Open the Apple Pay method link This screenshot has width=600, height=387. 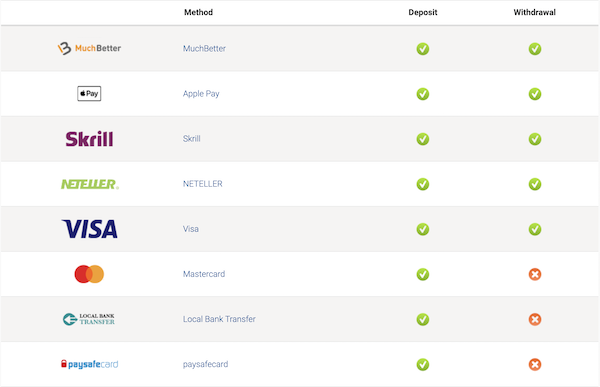pos(201,94)
